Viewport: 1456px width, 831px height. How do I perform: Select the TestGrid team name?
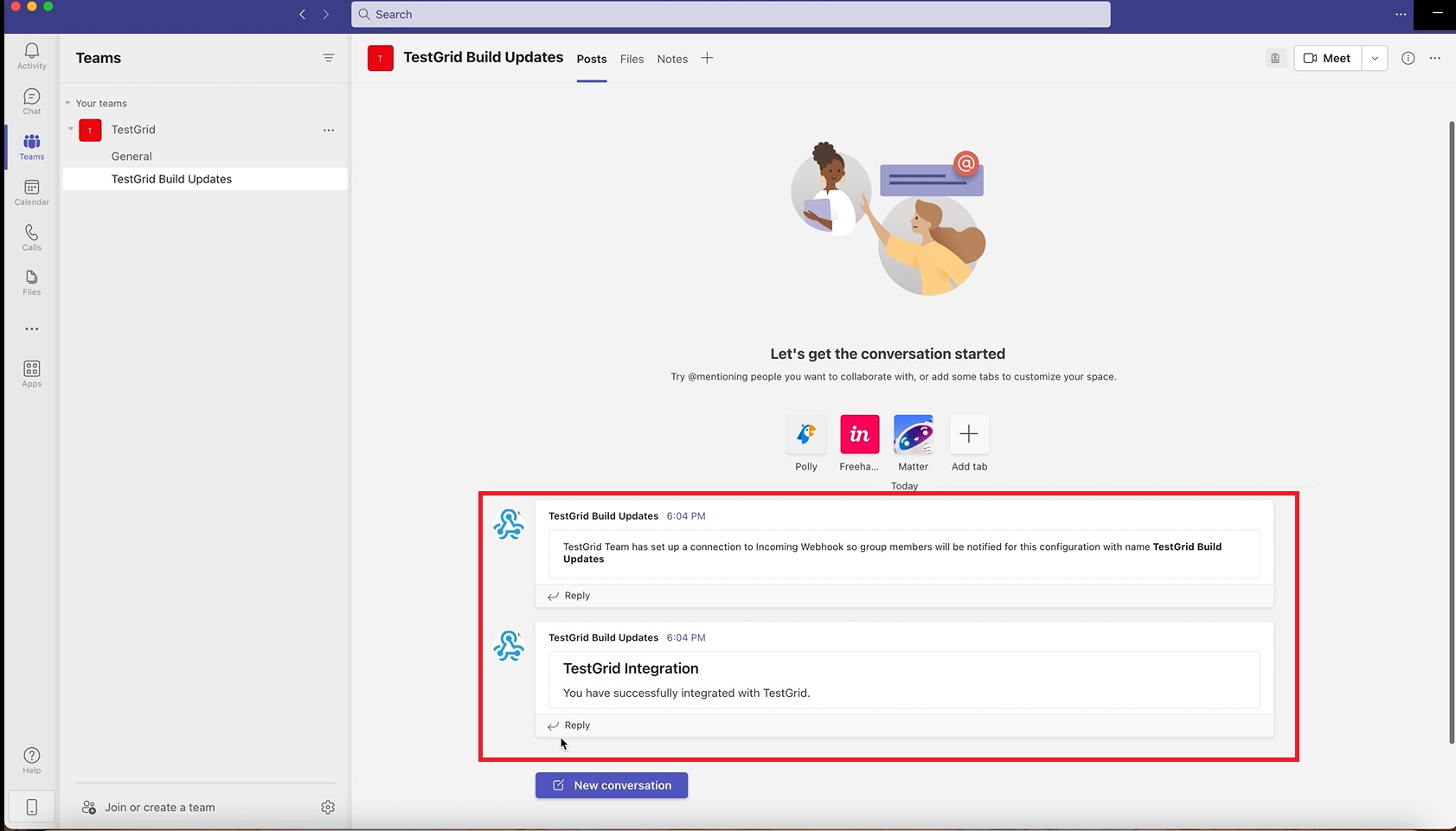point(133,130)
